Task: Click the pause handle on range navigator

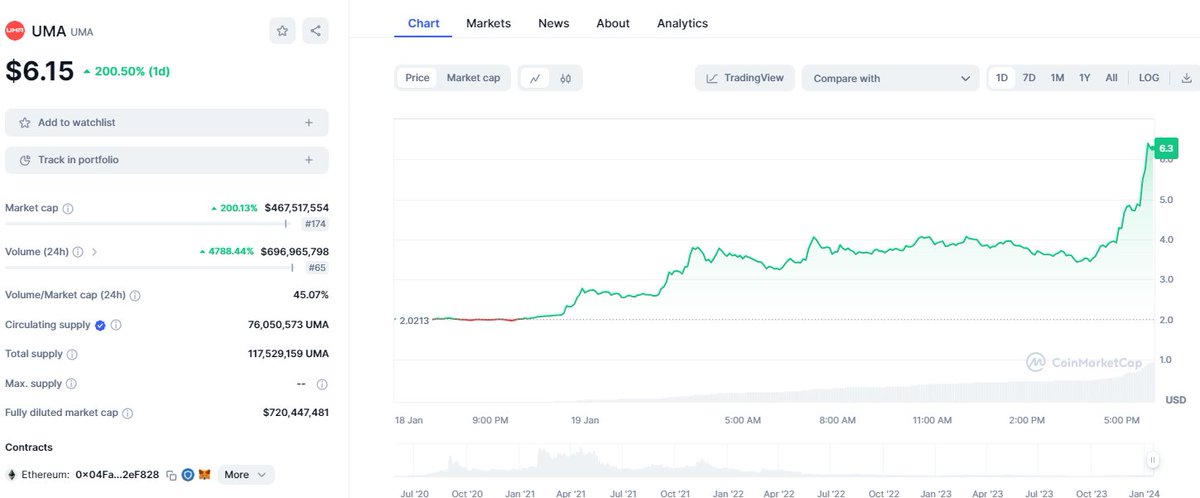Action: click(1152, 460)
